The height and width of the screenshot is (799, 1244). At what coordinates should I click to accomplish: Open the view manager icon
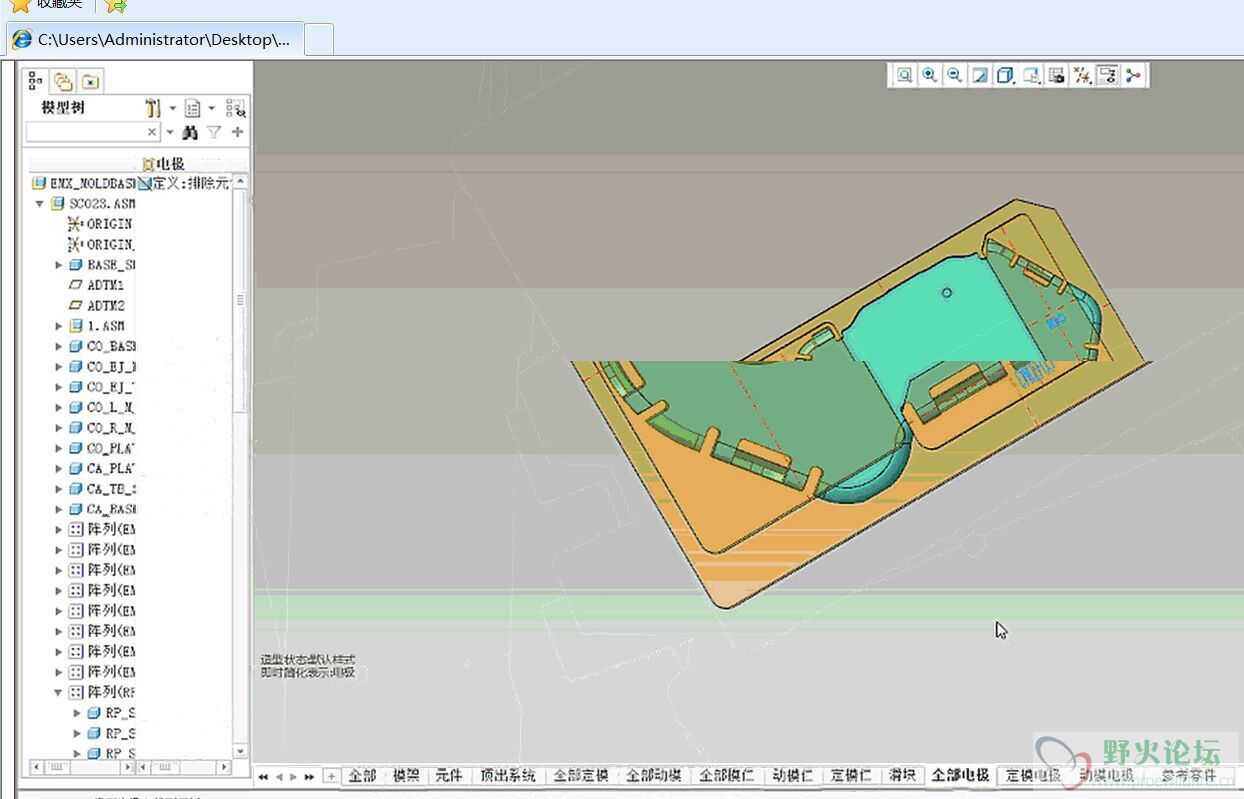click(x=1056, y=75)
